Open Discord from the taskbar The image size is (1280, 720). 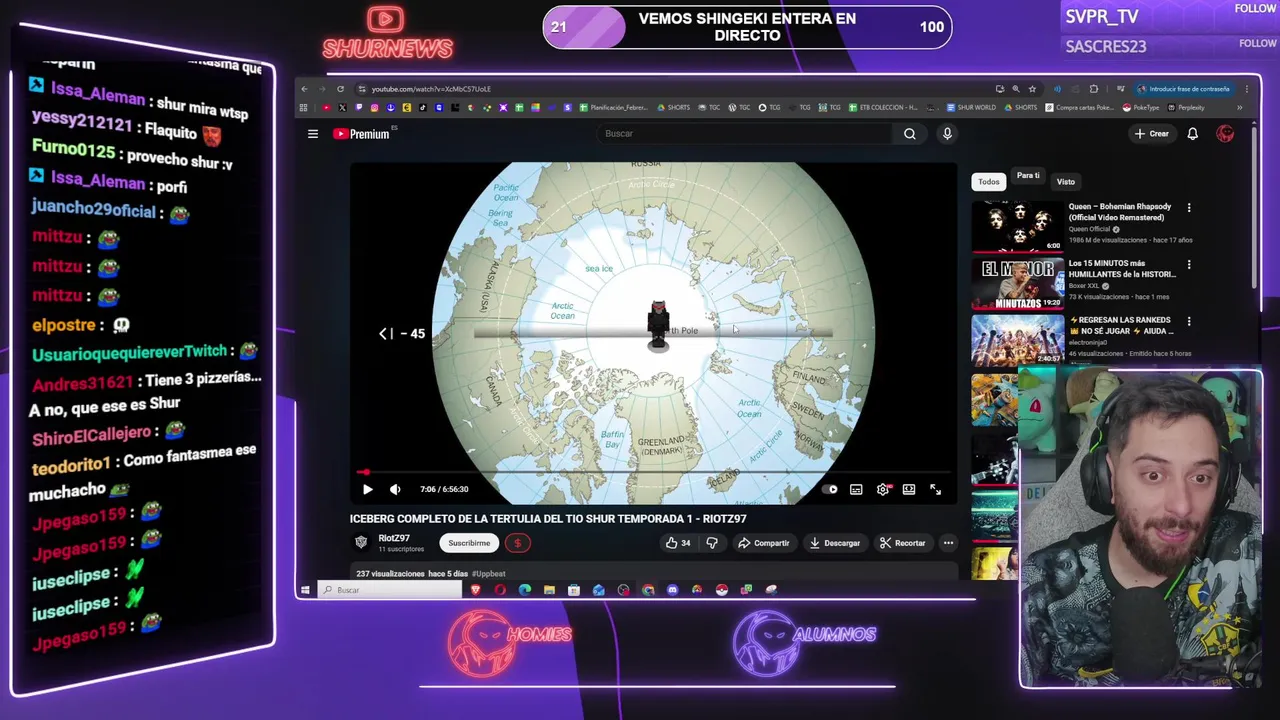tap(672, 590)
